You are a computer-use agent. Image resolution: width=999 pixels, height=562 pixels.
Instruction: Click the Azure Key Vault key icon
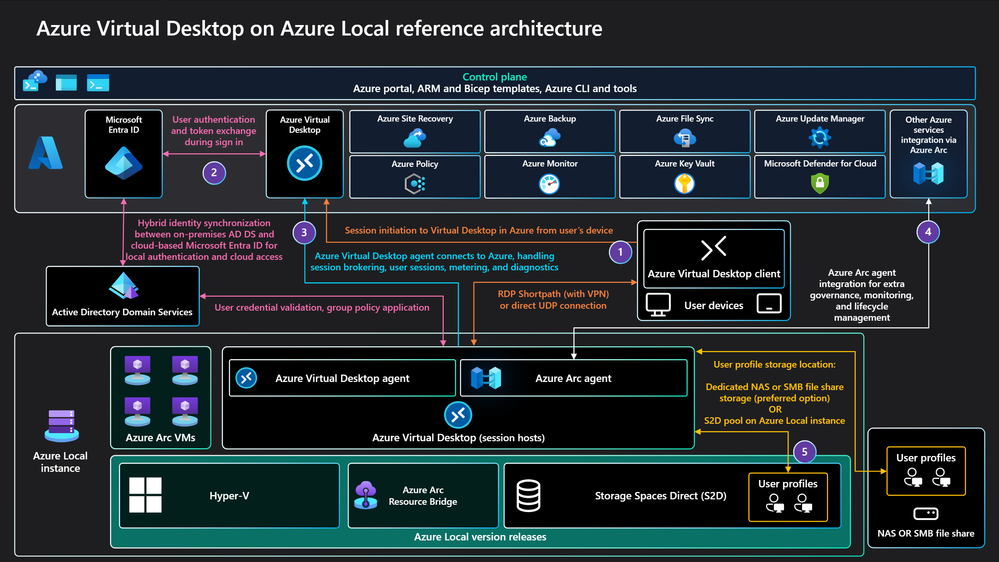click(x=685, y=184)
